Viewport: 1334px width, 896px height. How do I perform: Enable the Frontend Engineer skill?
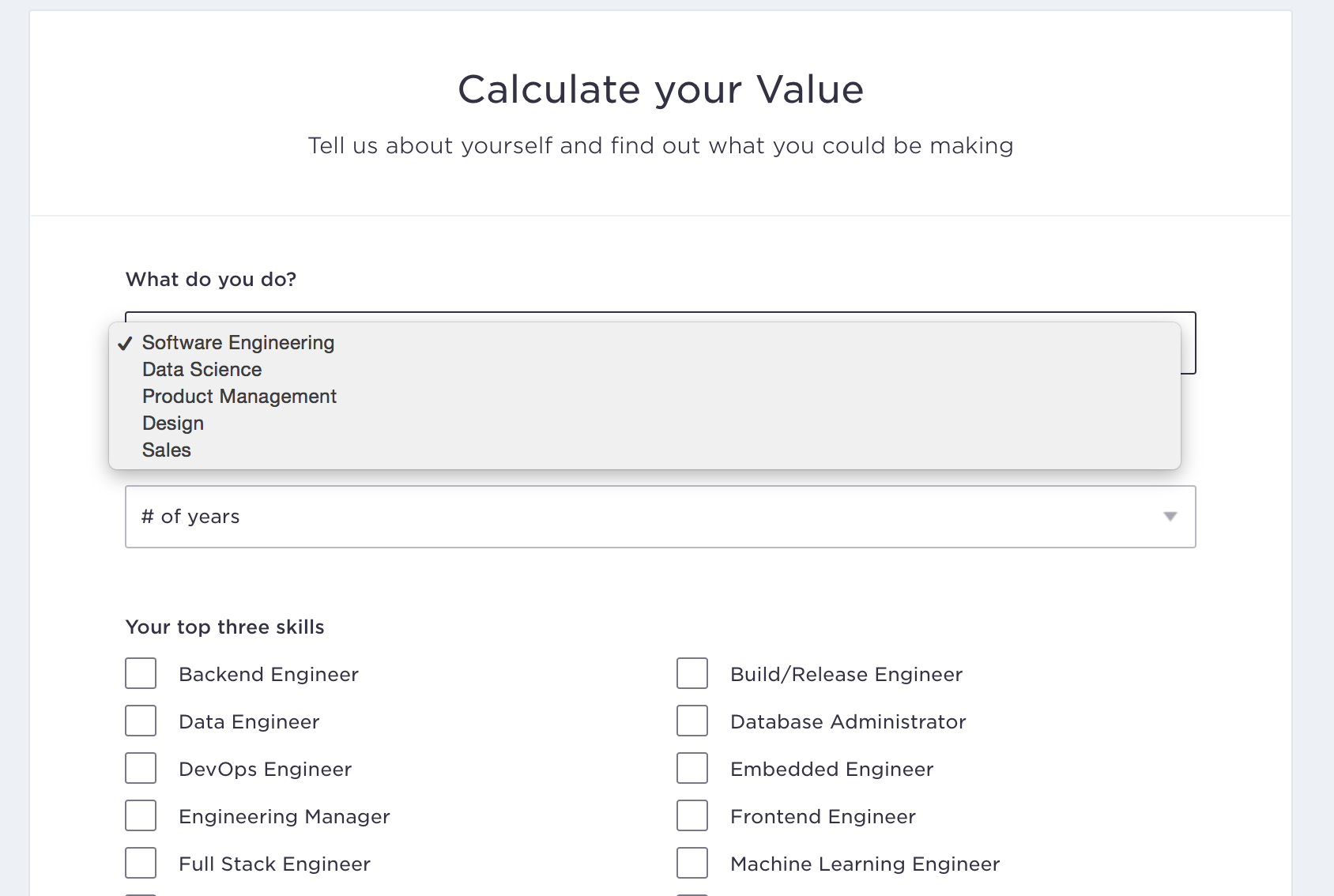691,815
